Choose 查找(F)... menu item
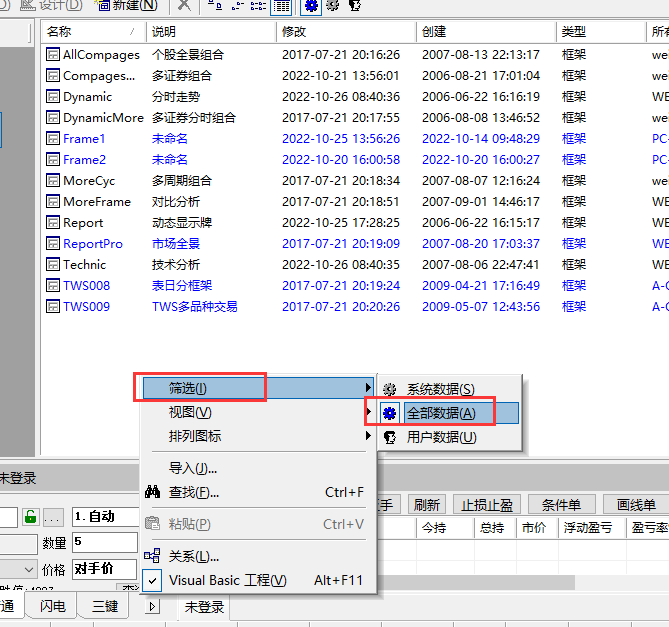 (x=259, y=492)
